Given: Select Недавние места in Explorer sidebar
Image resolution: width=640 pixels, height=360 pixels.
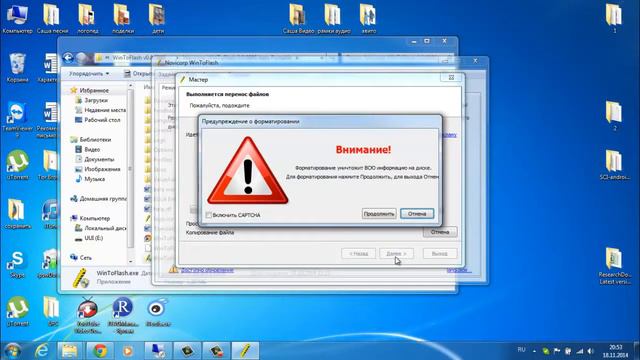Looking at the screenshot, I should pyautogui.click(x=101, y=110).
